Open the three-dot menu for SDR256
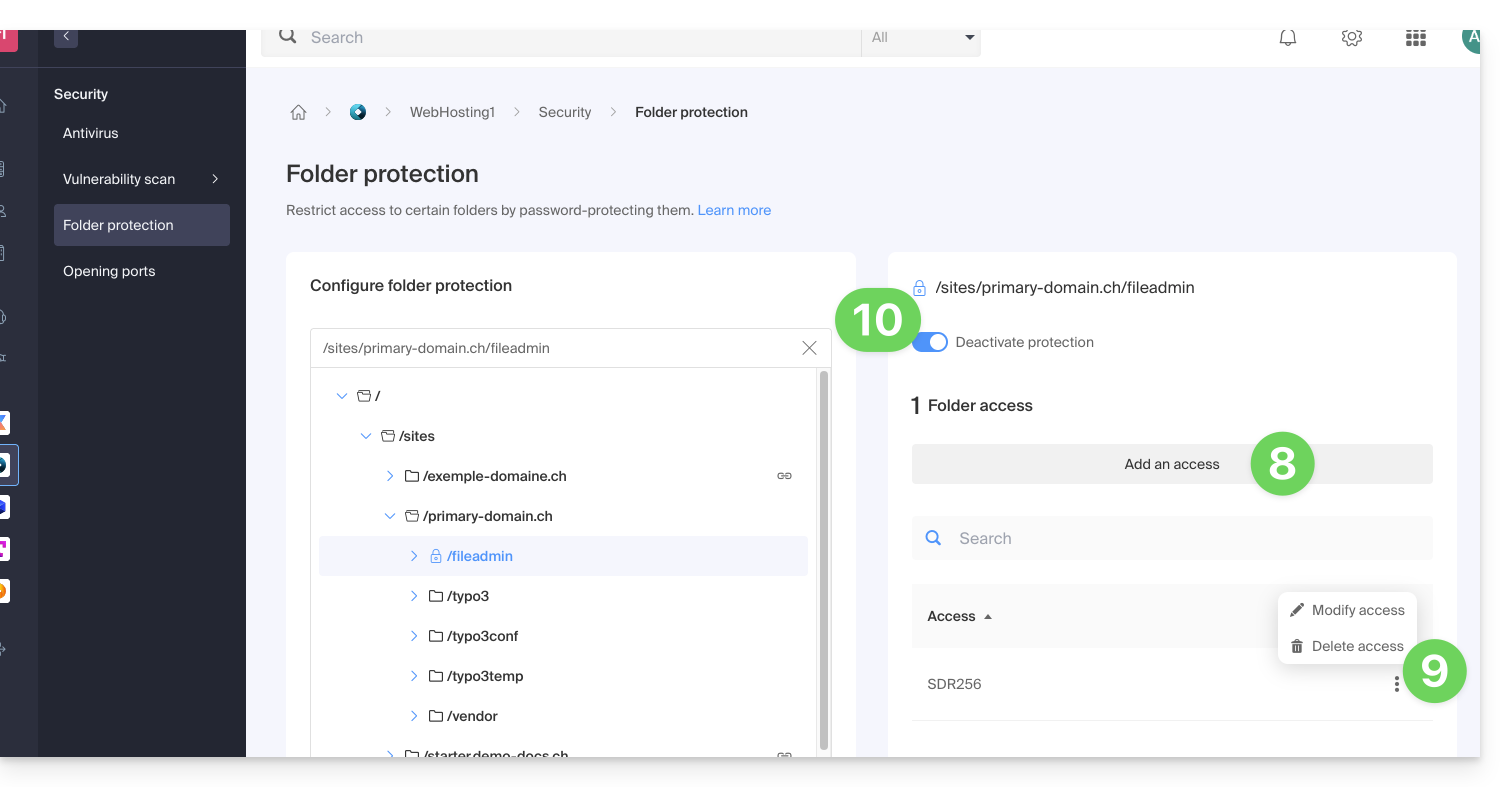Image resolution: width=1510 pixels, height=787 pixels. point(1396,684)
